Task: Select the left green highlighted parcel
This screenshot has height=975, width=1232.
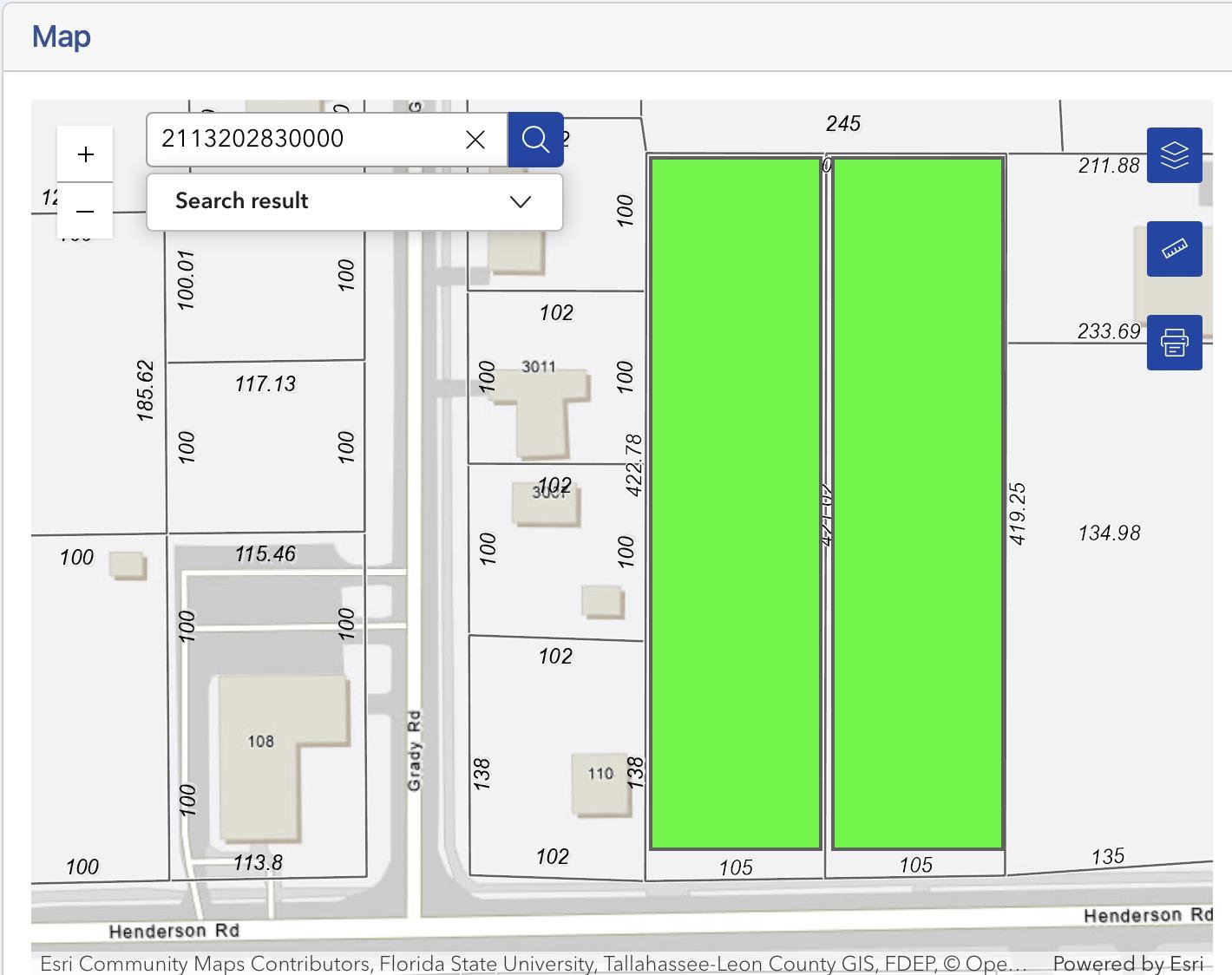Action: pos(736,503)
